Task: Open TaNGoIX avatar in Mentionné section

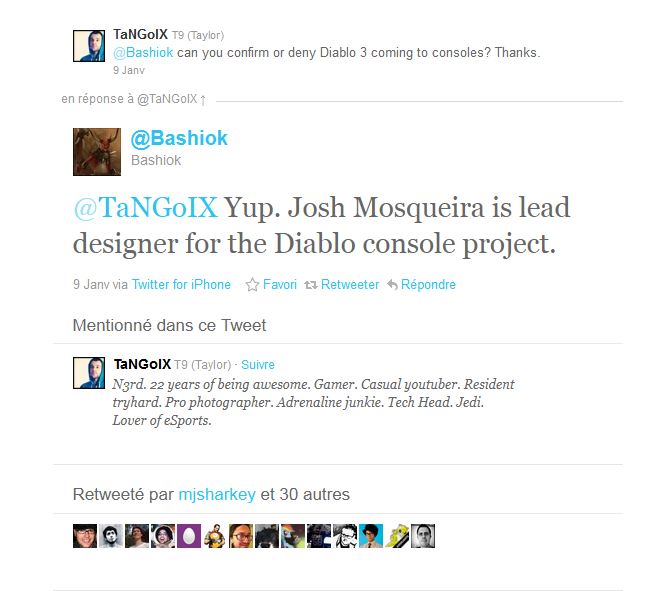Action: click(x=89, y=373)
